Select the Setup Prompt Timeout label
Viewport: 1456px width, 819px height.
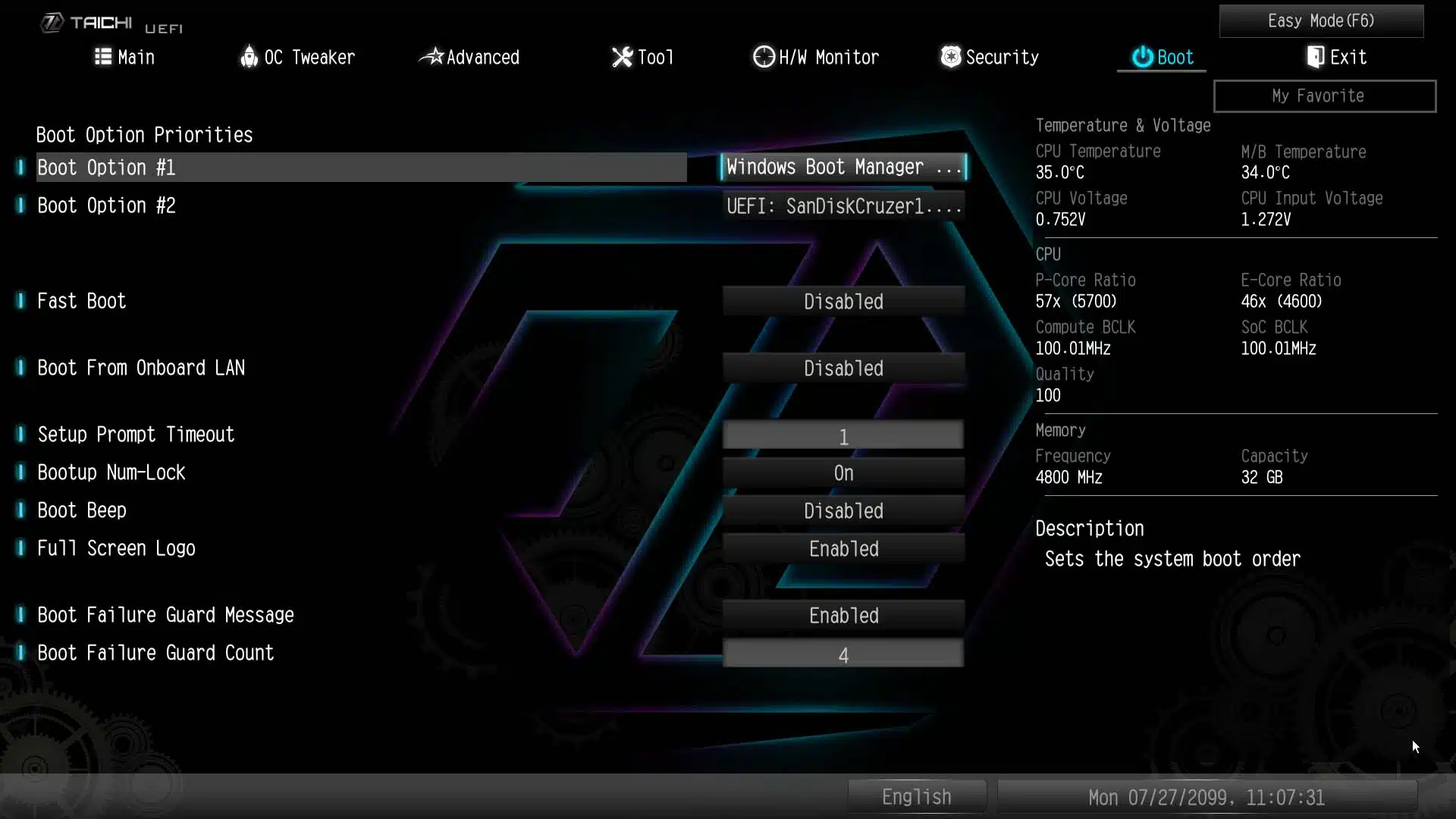136,435
